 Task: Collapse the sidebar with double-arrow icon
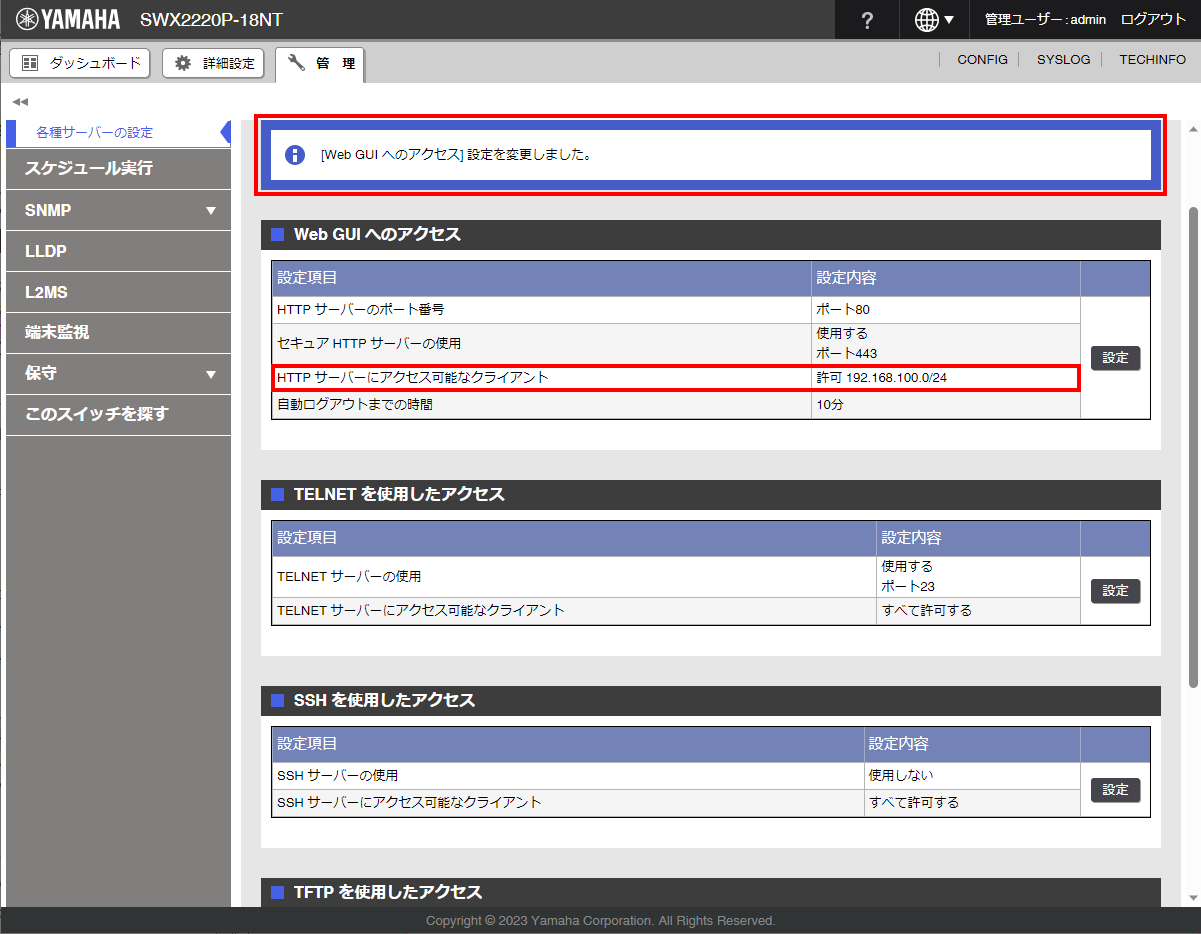tap(20, 102)
